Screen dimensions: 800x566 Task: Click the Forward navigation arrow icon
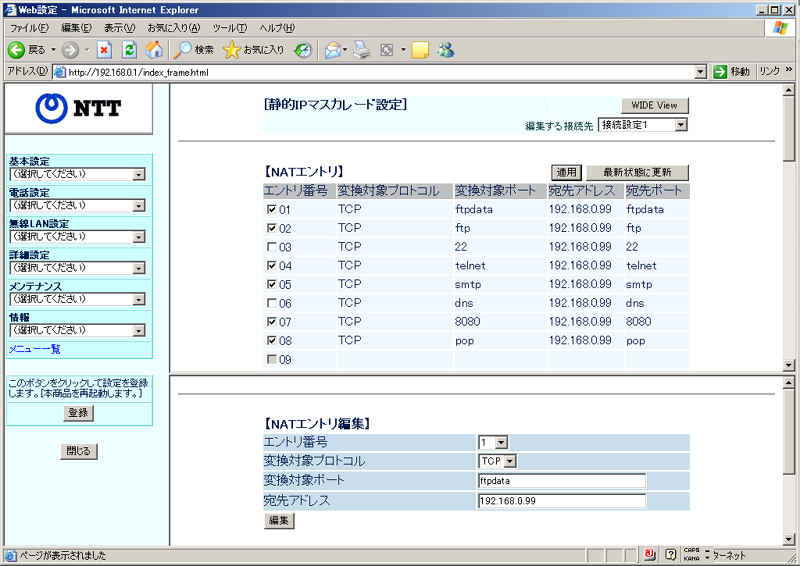(70, 50)
